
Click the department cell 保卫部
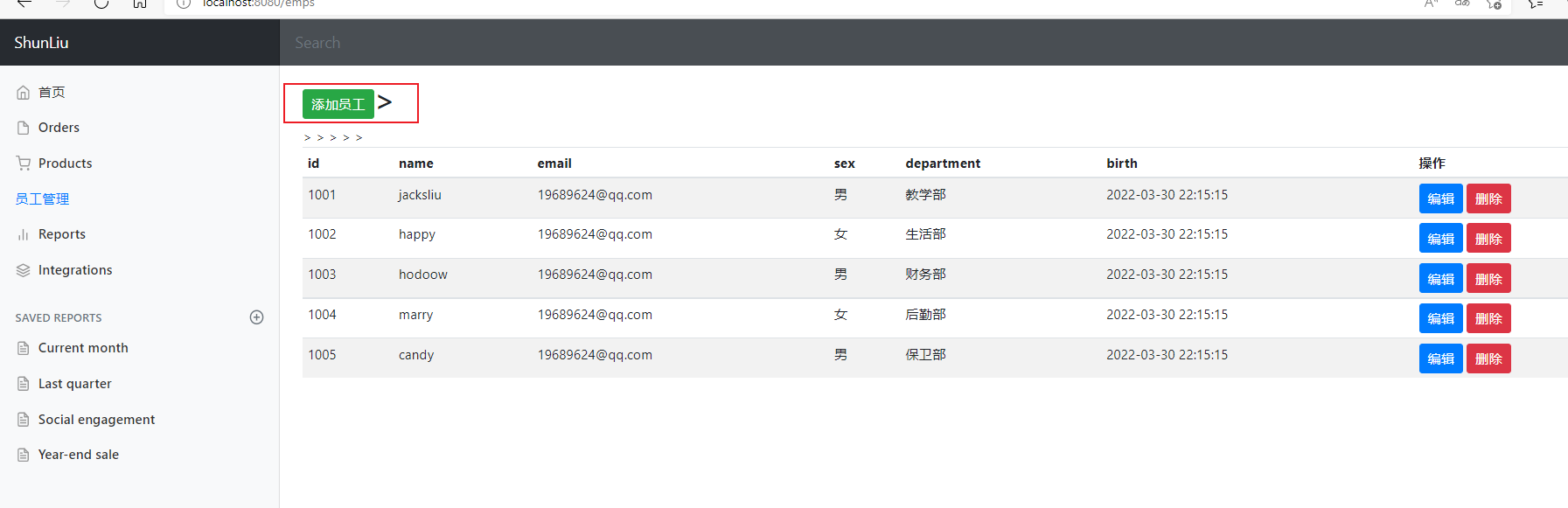click(x=925, y=355)
